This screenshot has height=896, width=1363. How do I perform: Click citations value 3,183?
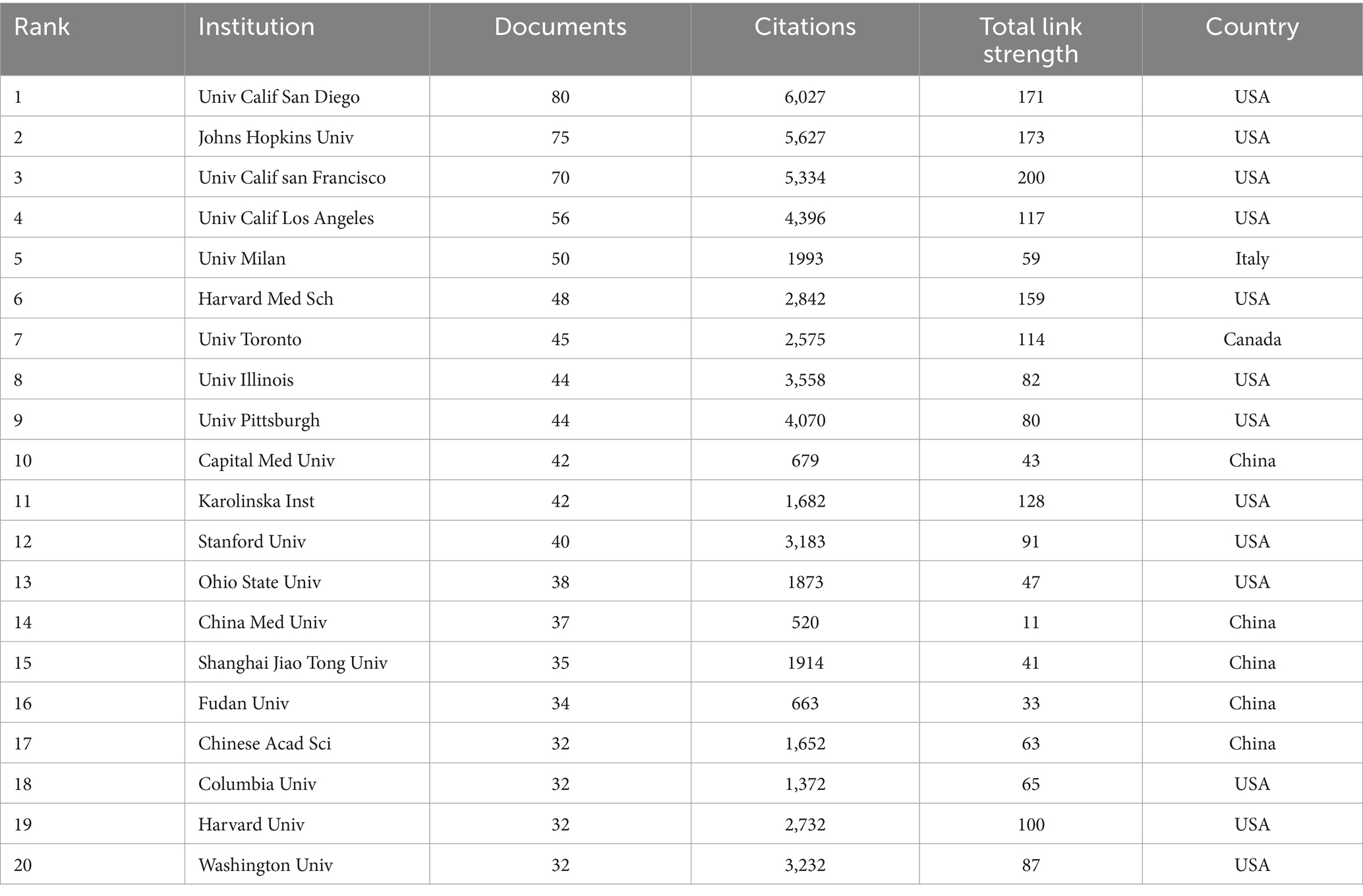coord(805,542)
